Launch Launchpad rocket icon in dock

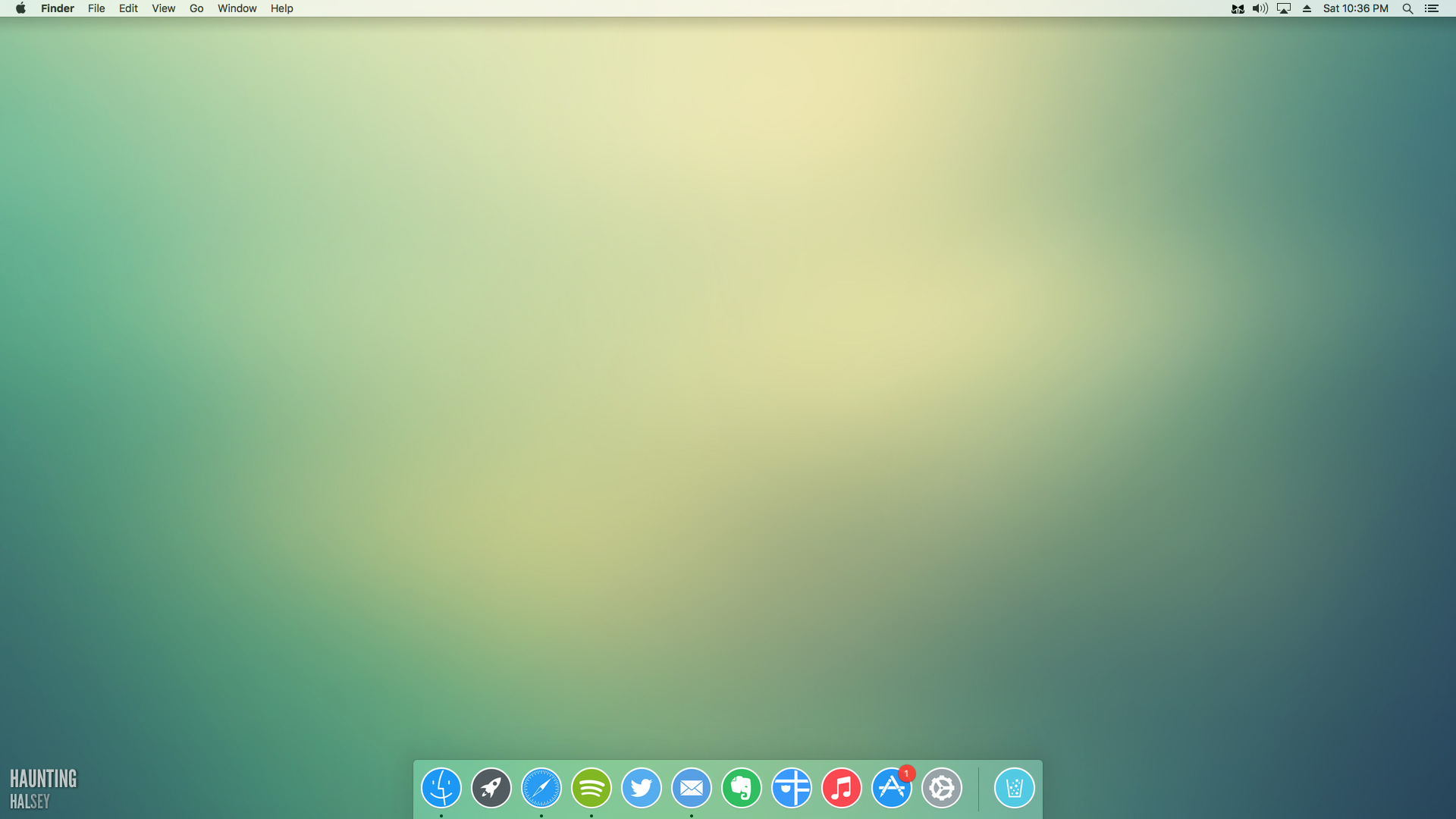[491, 788]
